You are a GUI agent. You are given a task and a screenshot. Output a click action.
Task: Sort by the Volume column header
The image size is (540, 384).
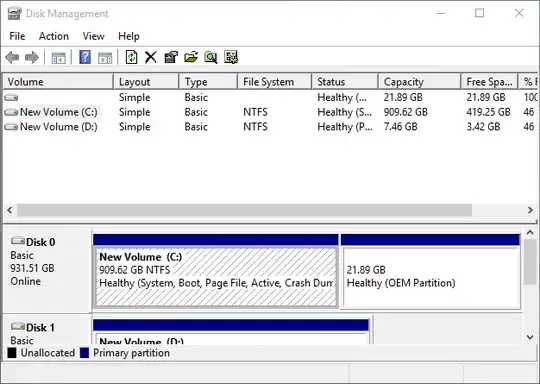pos(58,82)
